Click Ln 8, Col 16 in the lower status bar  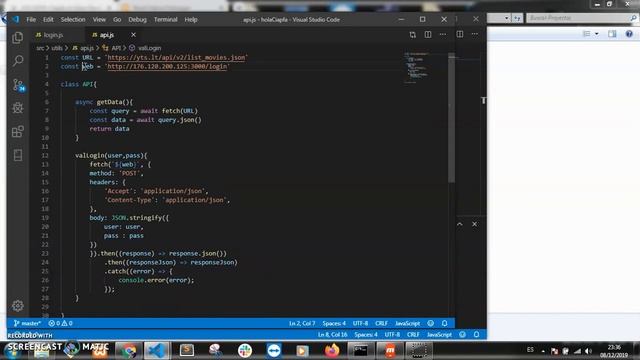click(333, 335)
